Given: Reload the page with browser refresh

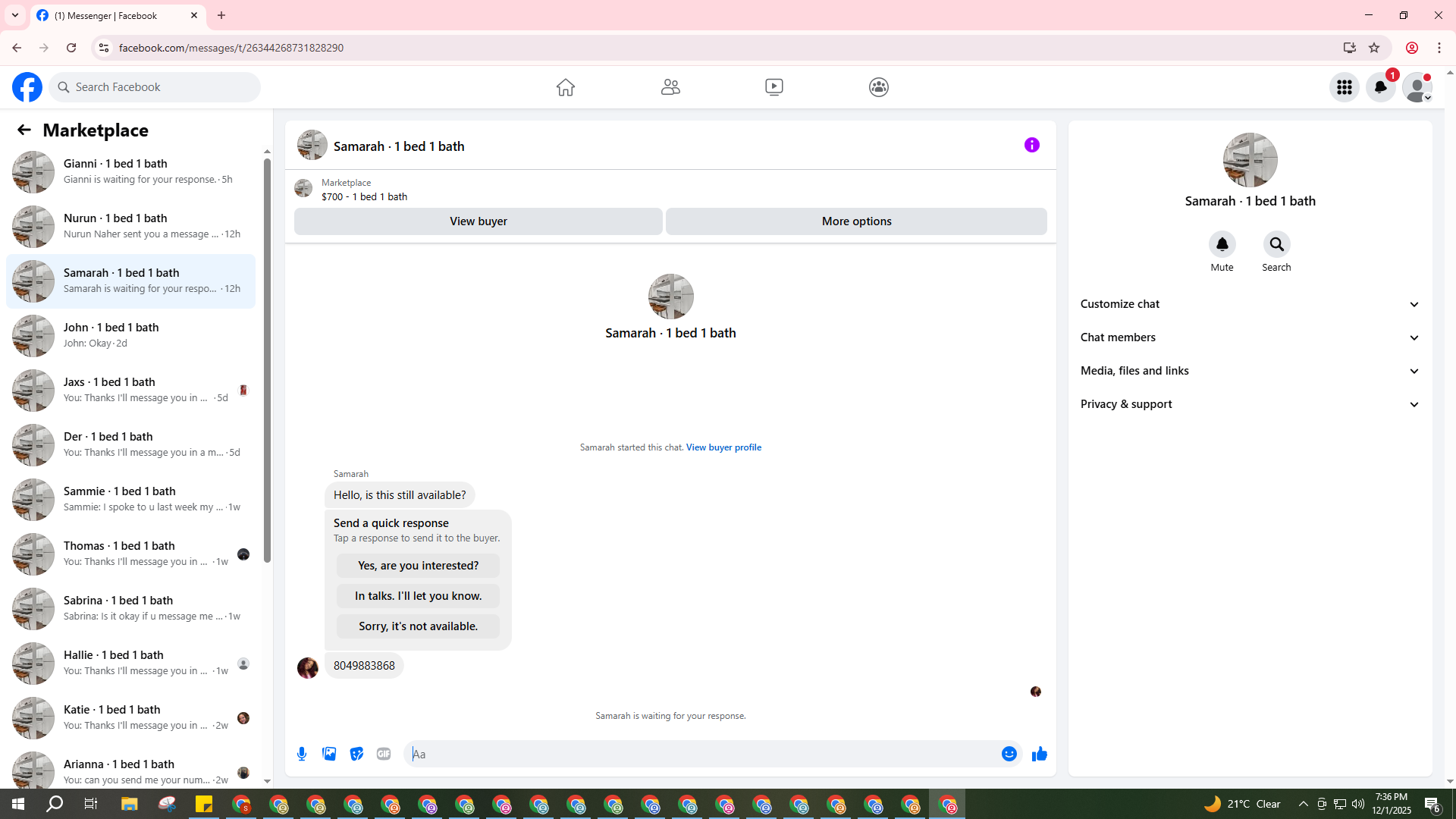Looking at the screenshot, I should pos(71,48).
